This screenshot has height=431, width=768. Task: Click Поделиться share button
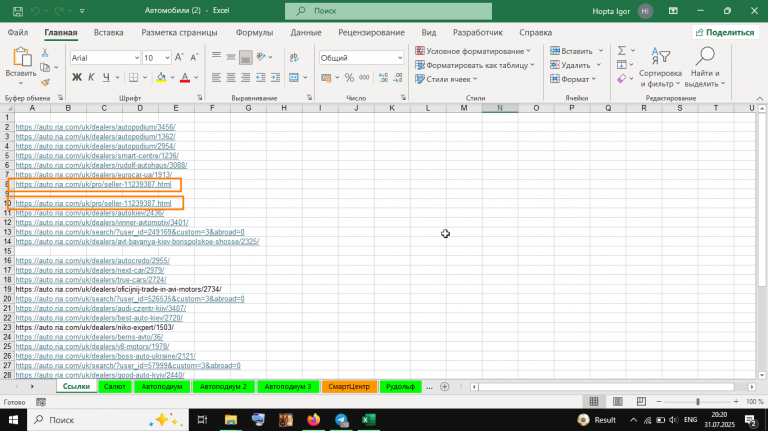(725, 32)
